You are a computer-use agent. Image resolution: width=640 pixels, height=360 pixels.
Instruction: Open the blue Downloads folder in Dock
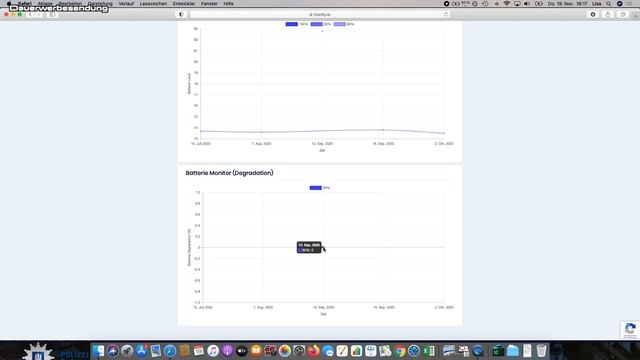click(x=513, y=351)
